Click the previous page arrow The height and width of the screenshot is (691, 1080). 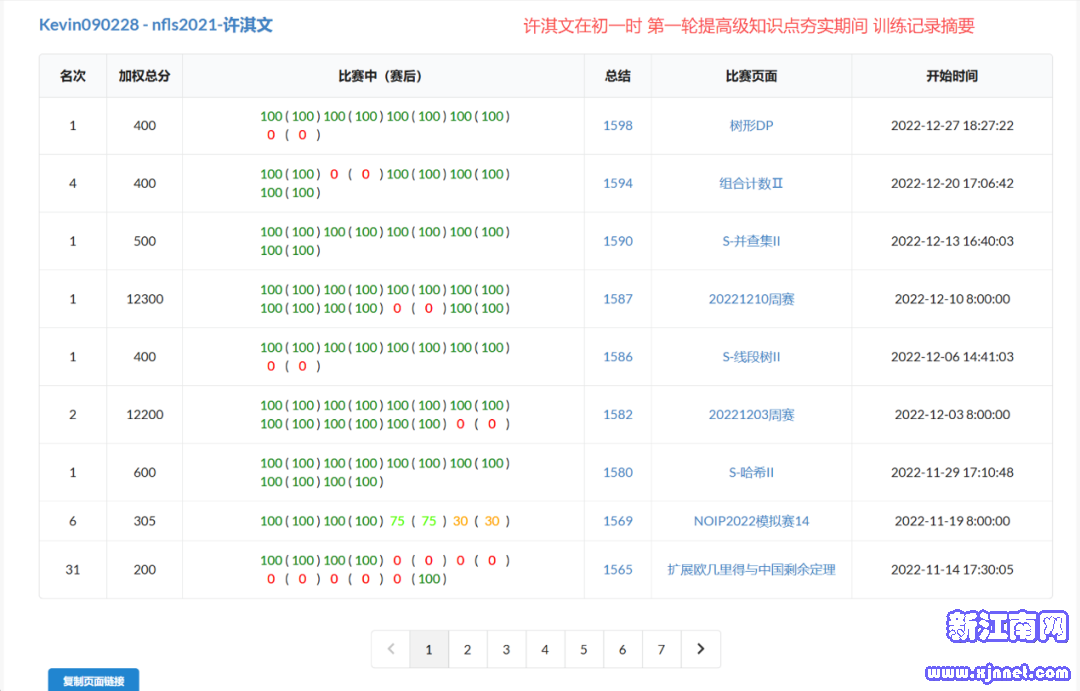coord(390,649)
